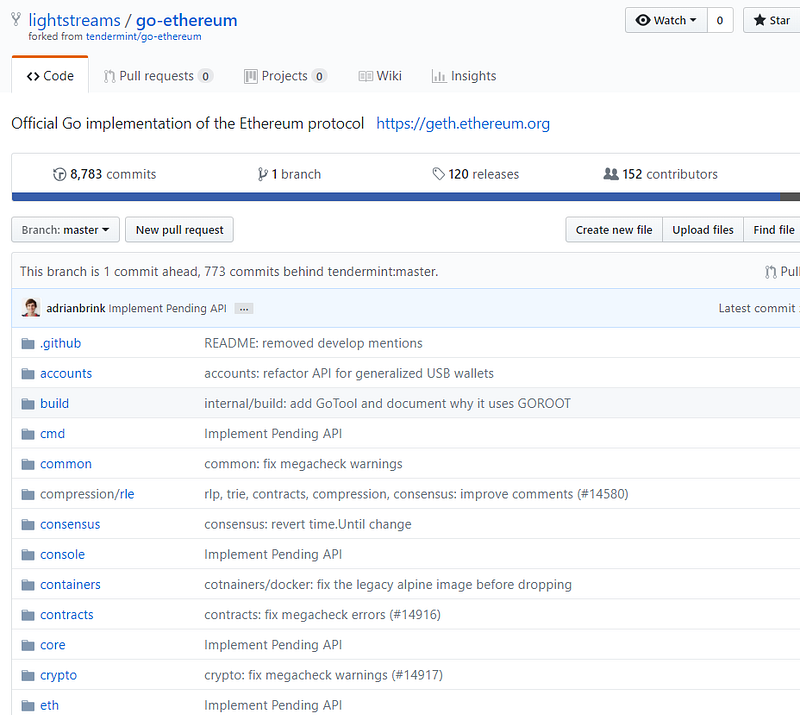Star the go-ethereum repository
This screenshot has height=715, width=800.
pos(772,20)
